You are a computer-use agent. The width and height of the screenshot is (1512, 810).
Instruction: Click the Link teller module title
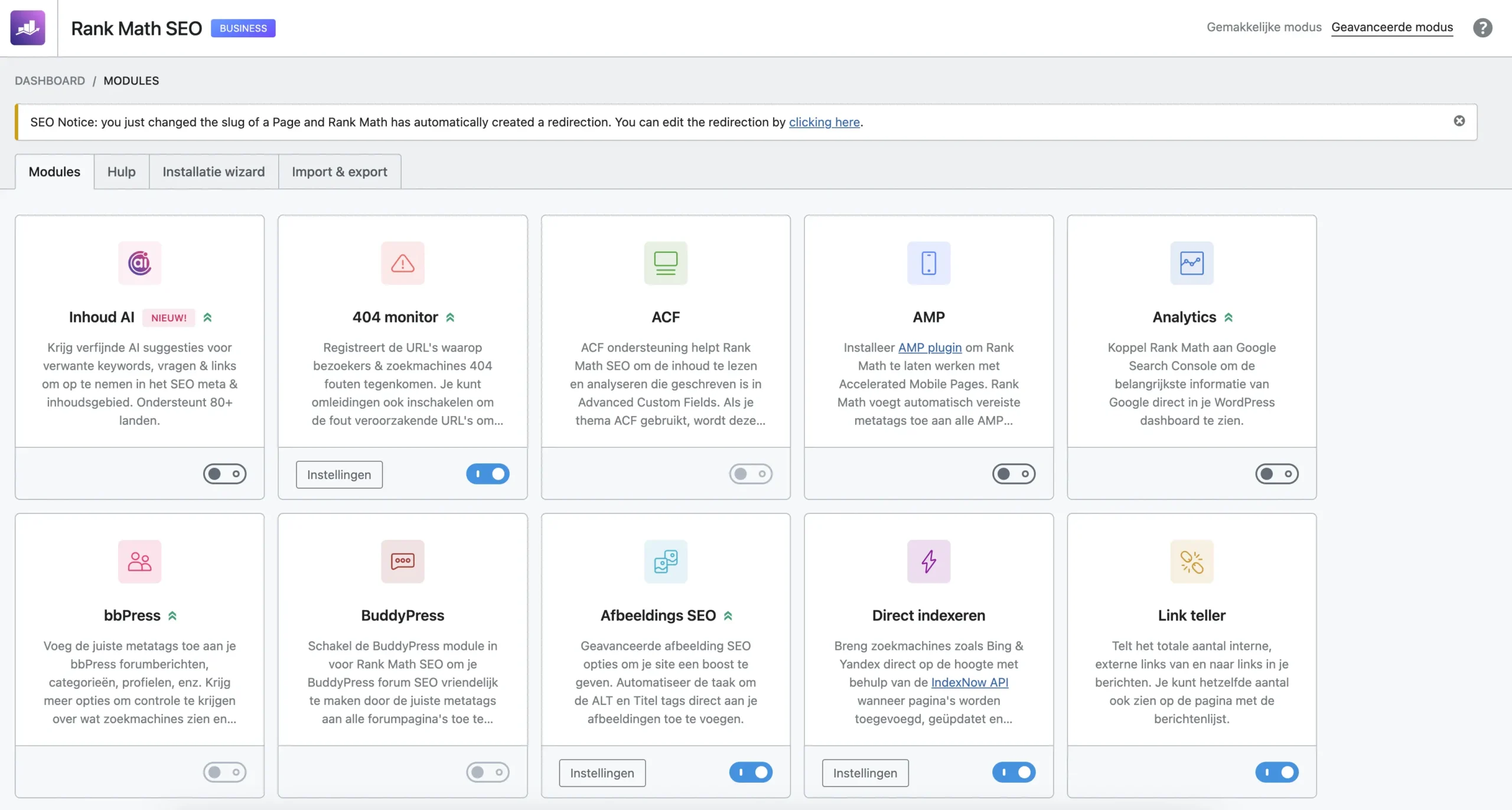(1192, 616)
